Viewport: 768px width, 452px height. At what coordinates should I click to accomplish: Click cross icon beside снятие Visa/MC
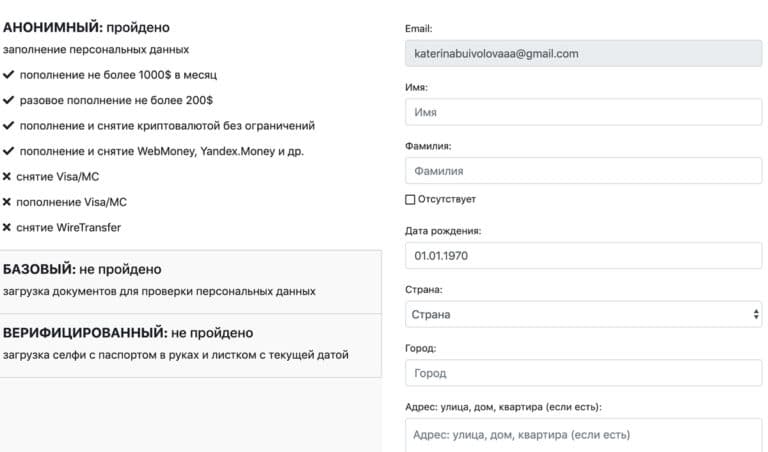7,177
